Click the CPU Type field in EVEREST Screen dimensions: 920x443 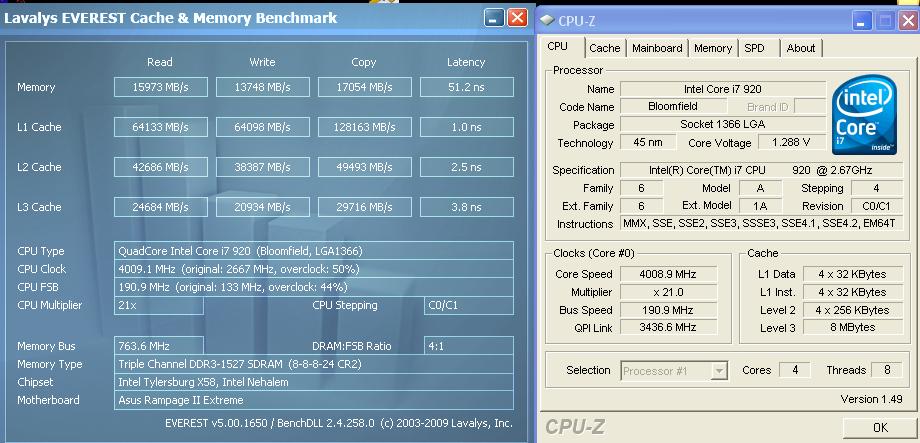[314, 251]
